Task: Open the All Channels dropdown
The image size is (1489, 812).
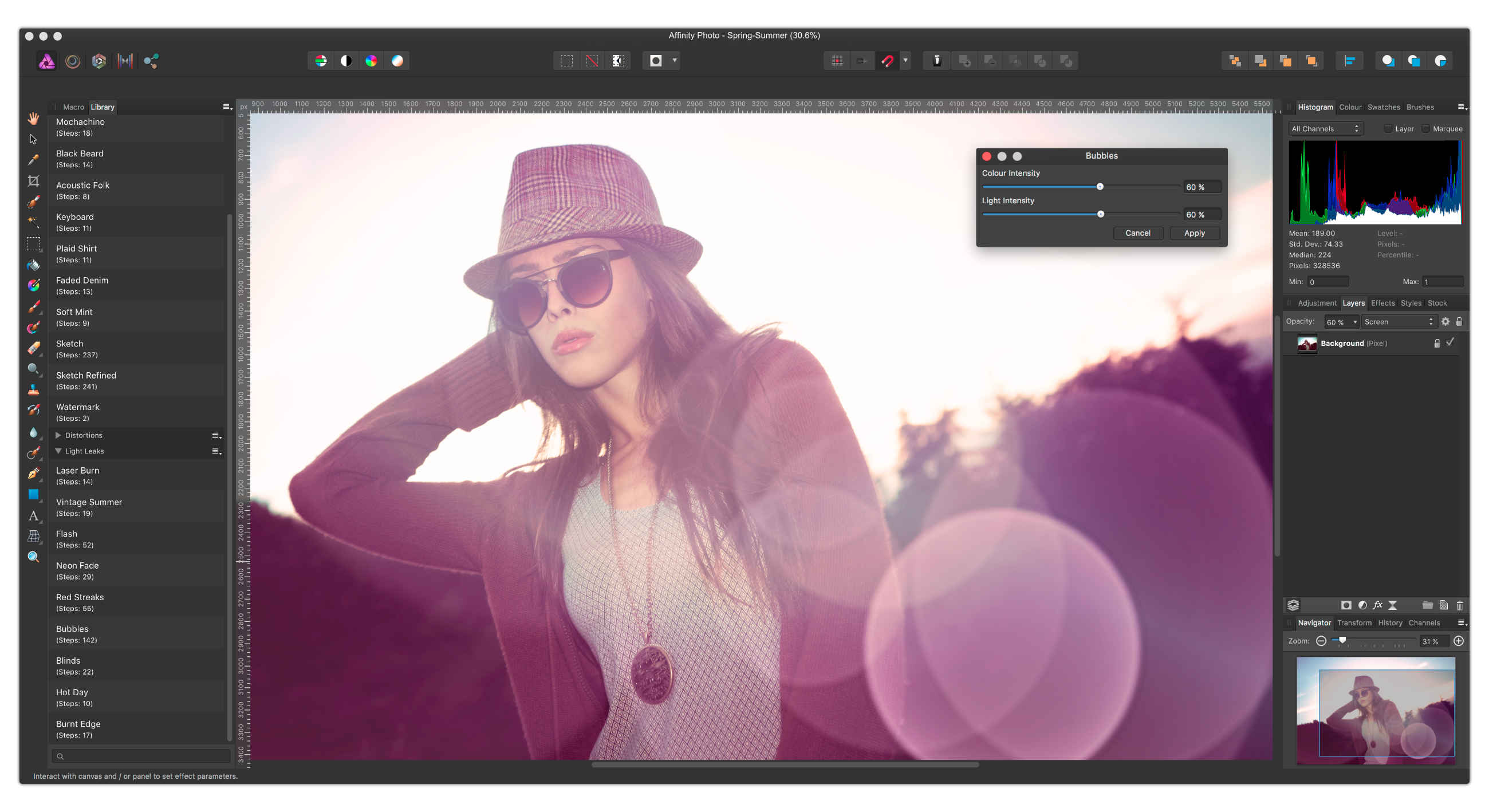Action: coord(1325,129)
